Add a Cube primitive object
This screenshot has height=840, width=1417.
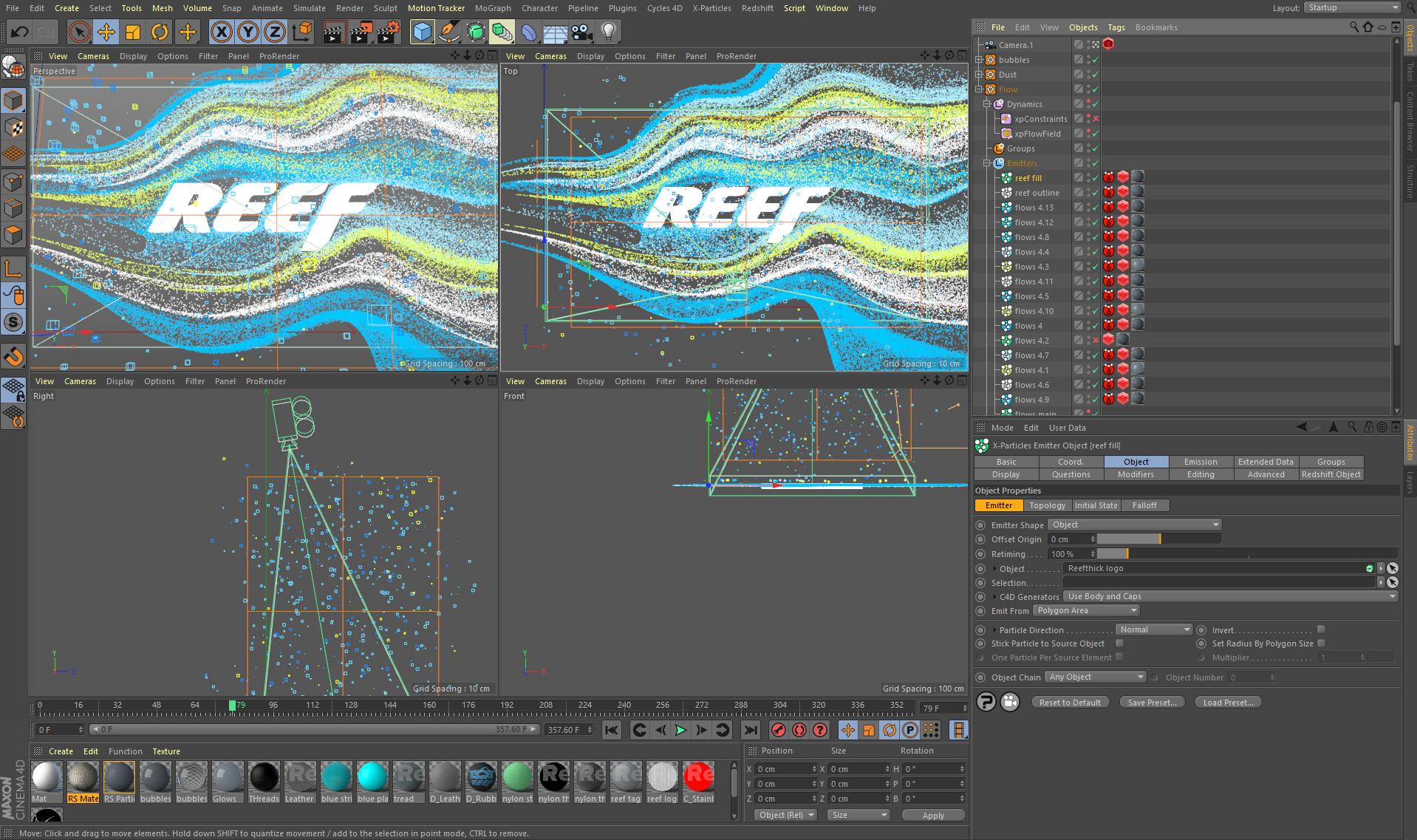(x=422, y=32)
